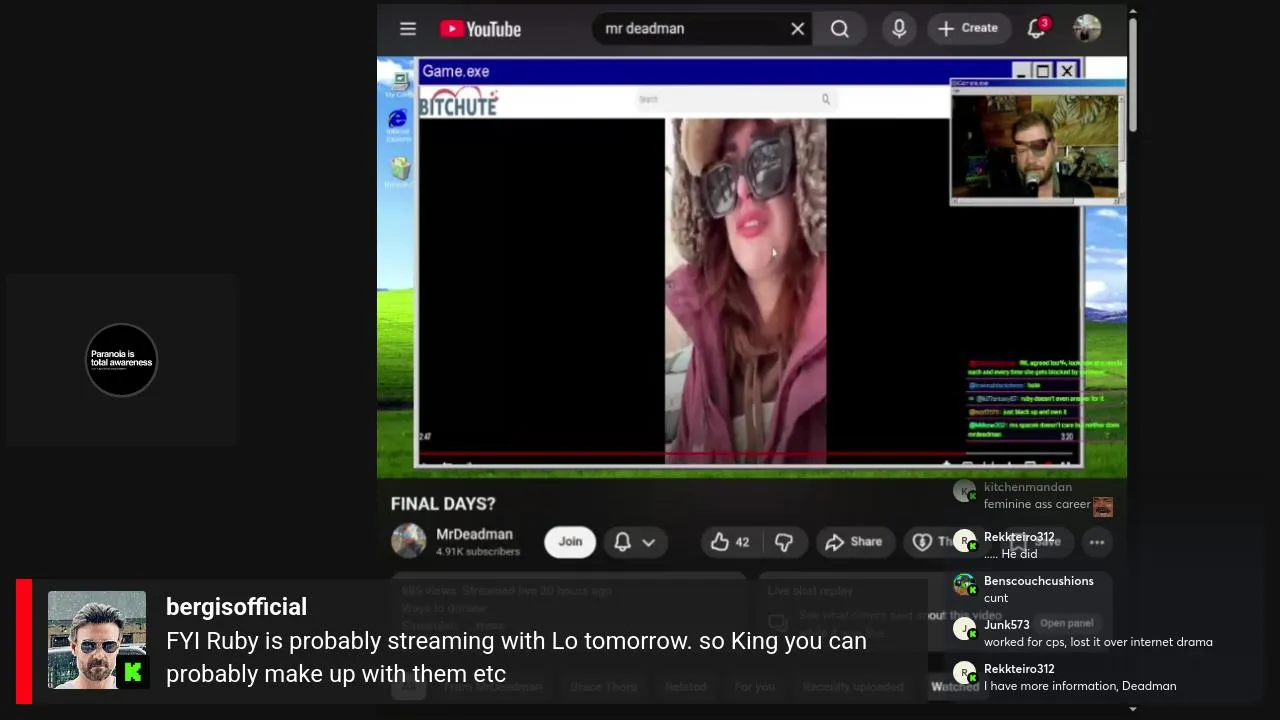Viewport: 1280px width, 720px height.
Task: Click the Bitchute search box in video
Action: (735, 99)
